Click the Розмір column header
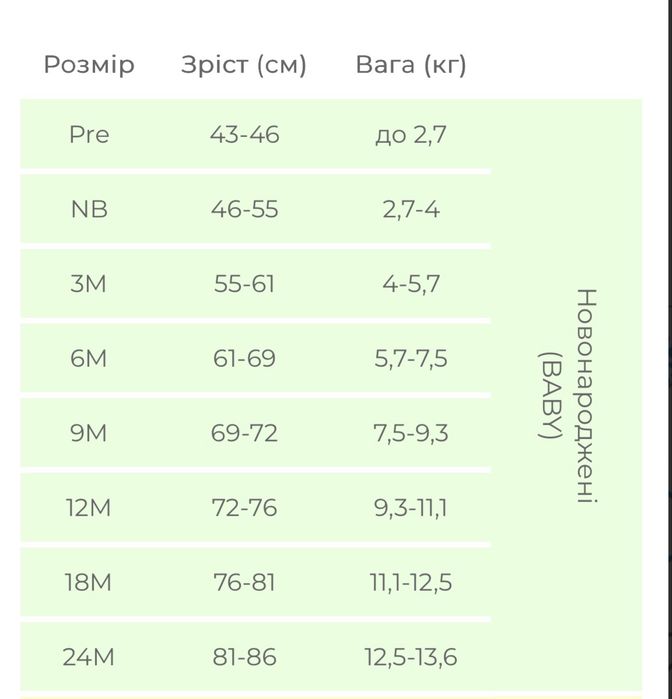Image resolution: width=672 pixels, height=699 pixels. point(89,65)
